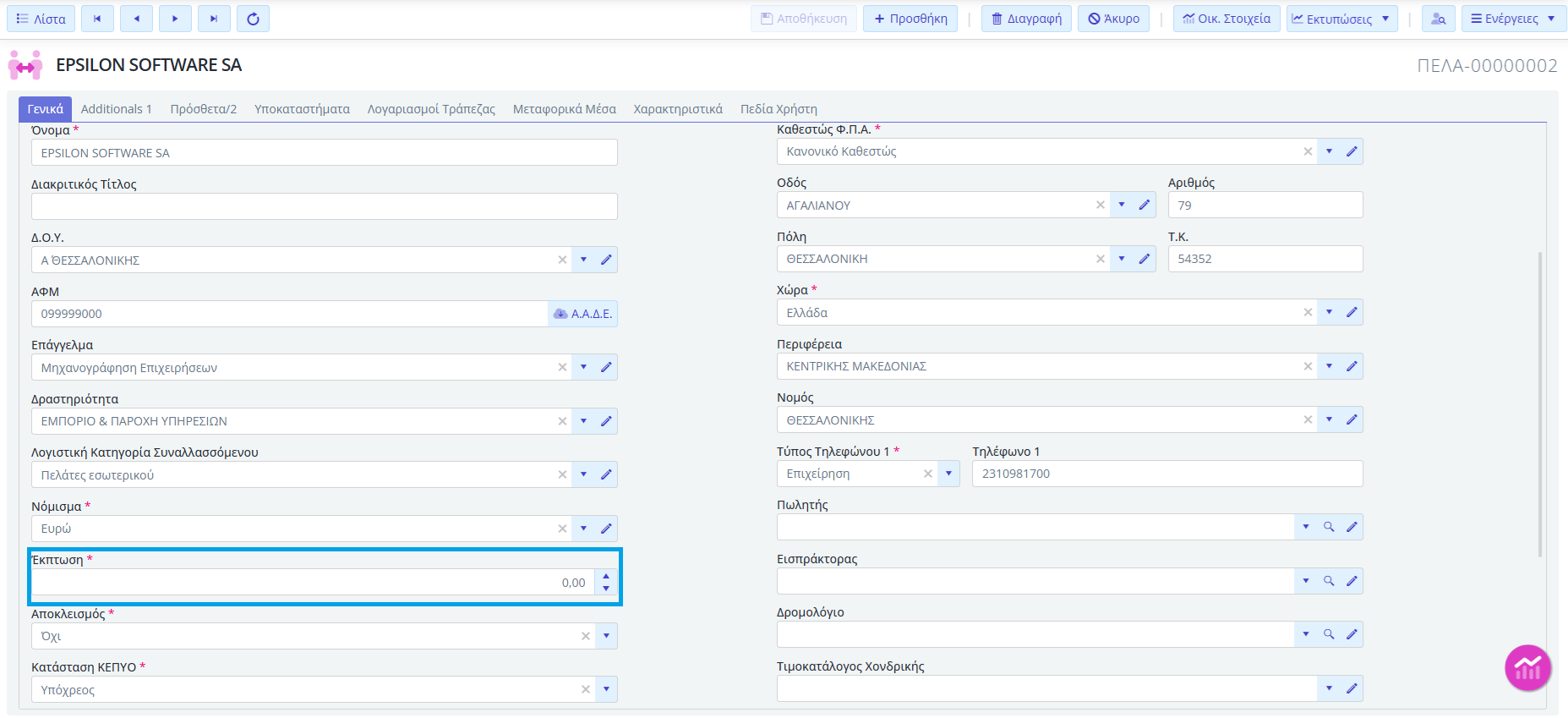Open the Χαρακτηριστικά tab
Image resolution: width=1568 pixels, height=718 pixels.
pos(678,109)
